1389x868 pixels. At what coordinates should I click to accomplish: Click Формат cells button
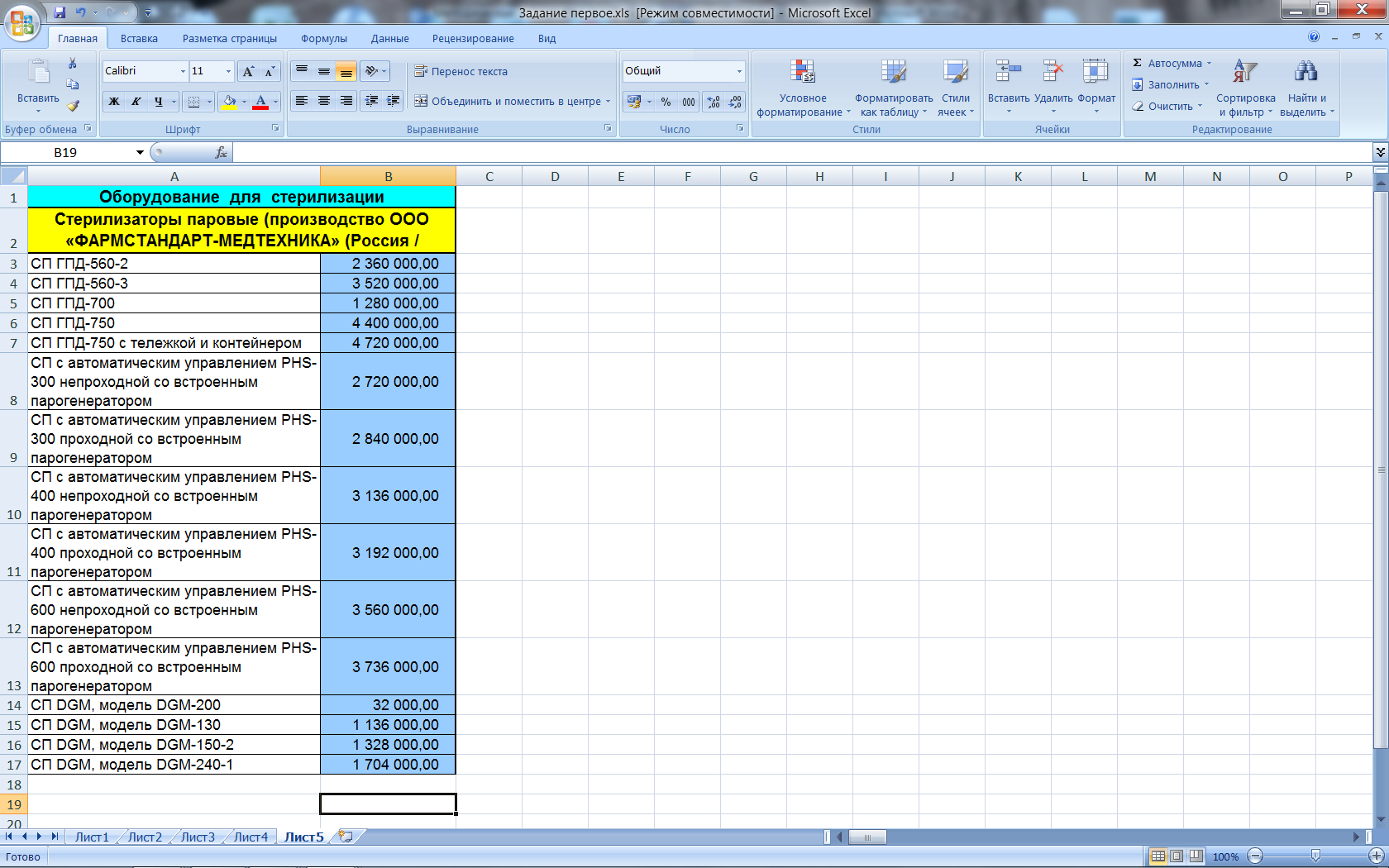coord(1096,88)
